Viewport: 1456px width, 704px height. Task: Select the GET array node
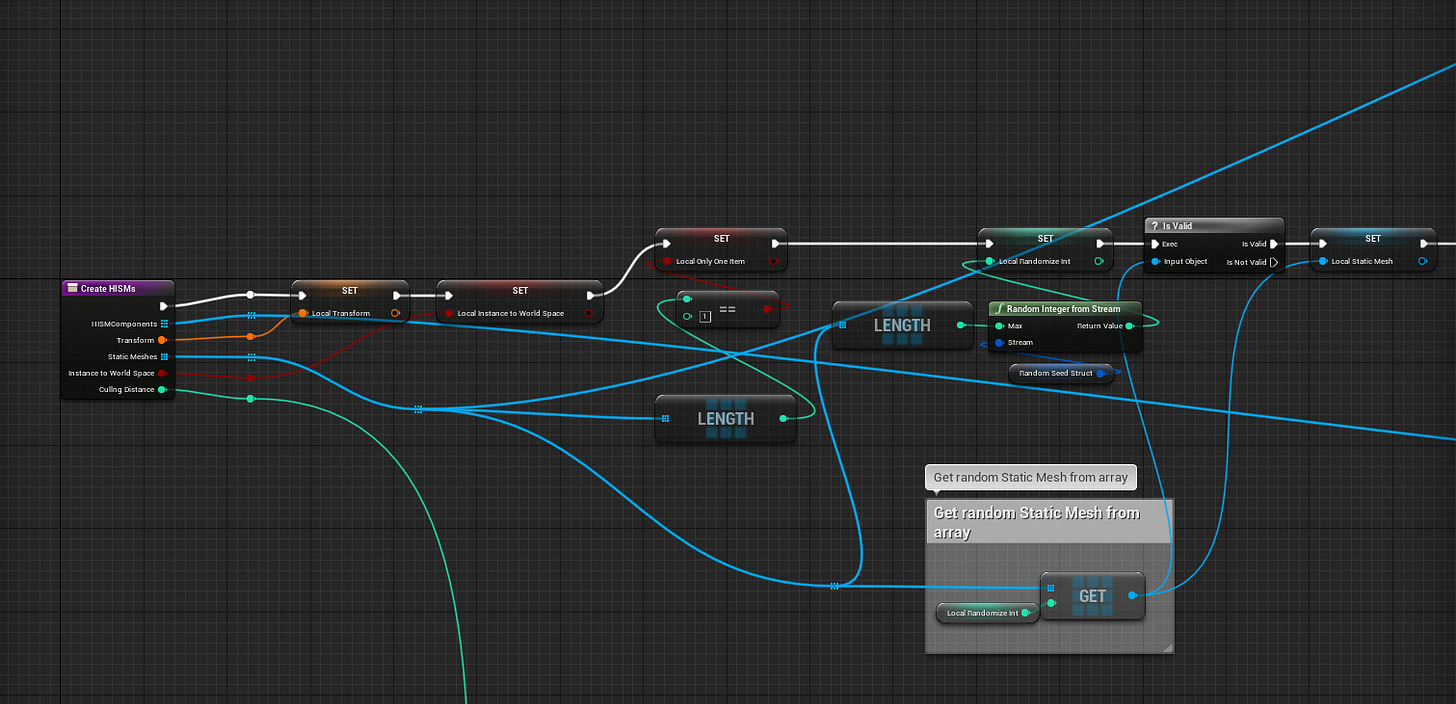(1093, 596)
